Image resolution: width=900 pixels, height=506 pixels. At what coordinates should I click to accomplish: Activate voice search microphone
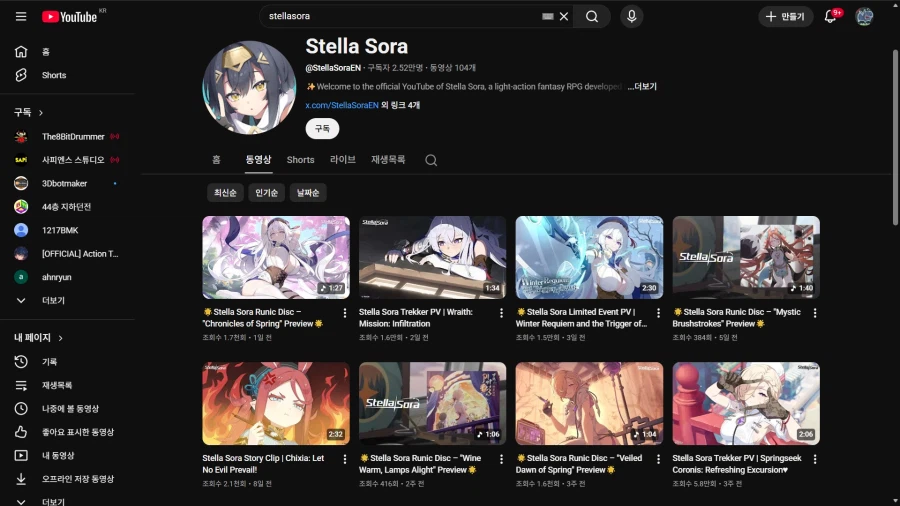[631, 17]
